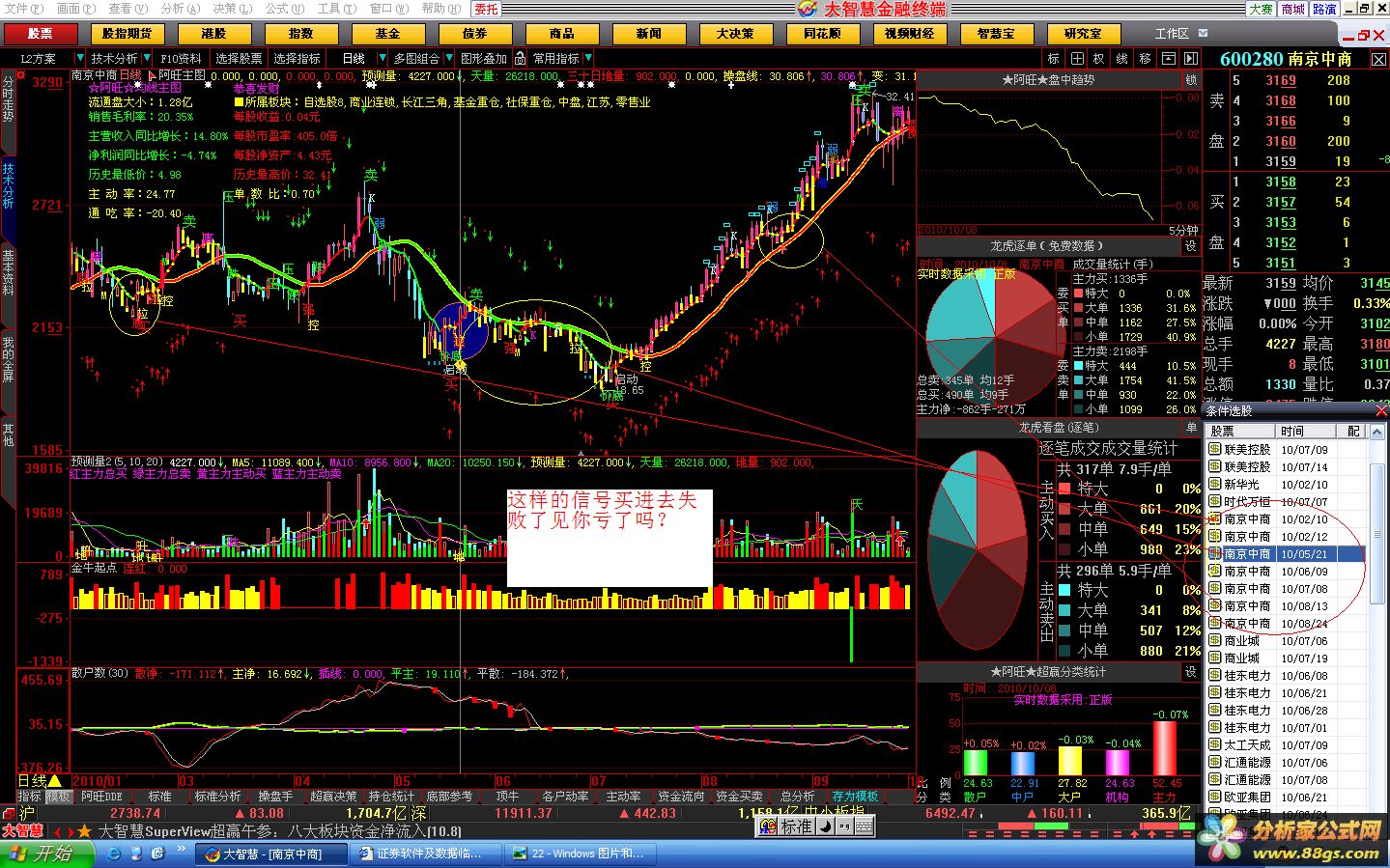The image size is (1390, 868).
Task: Click the collapse panel icon next to 移
Action: [x=1169, y=59]
